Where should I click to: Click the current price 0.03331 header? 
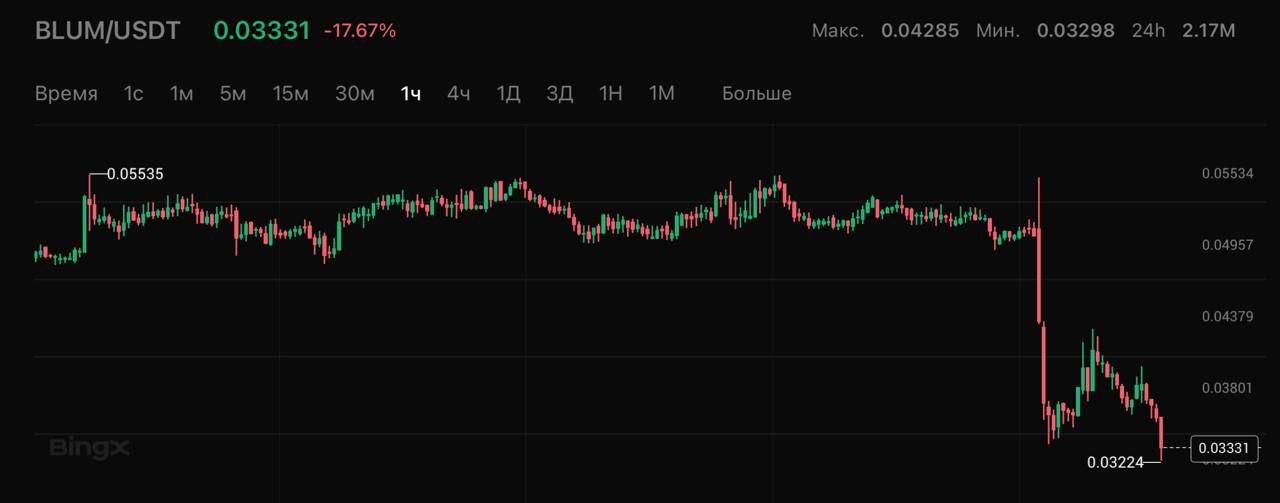click(262, 31)
